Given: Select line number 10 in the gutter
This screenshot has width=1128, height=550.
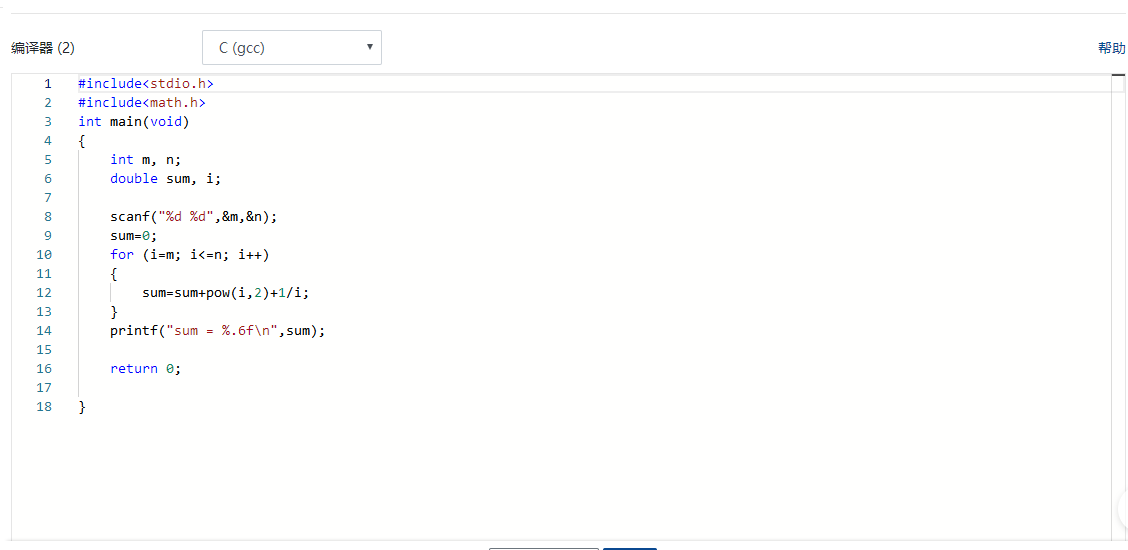Looking at the screenshot, I should point(44,255).
